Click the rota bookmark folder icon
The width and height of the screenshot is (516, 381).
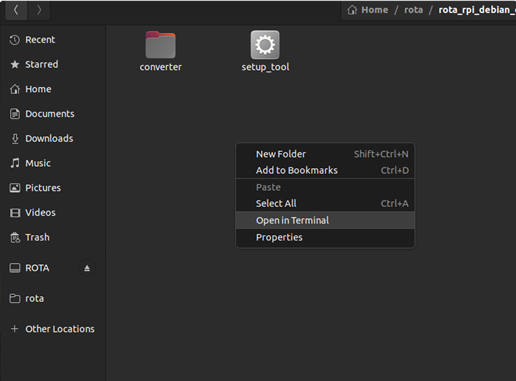15,298
